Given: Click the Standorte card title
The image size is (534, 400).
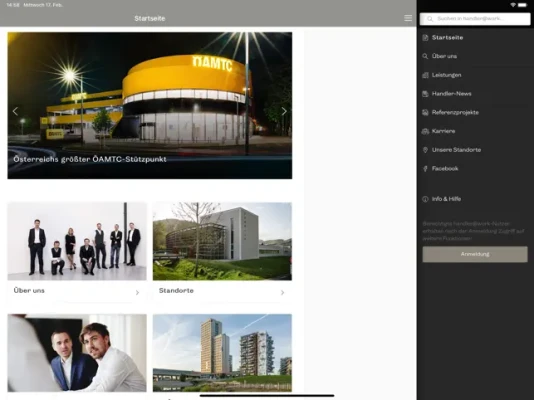Looking at the screenshot, I should tap(176, 290).
